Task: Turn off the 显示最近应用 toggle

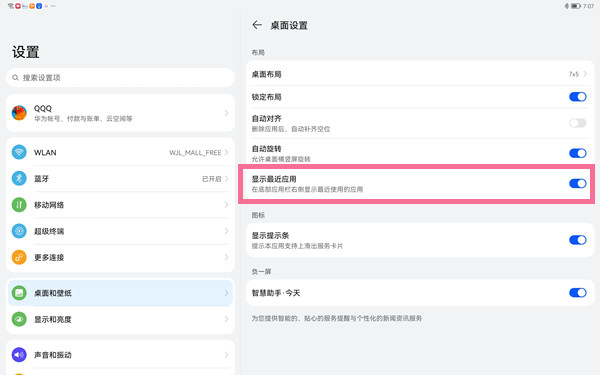Action: tap(577, 184)
